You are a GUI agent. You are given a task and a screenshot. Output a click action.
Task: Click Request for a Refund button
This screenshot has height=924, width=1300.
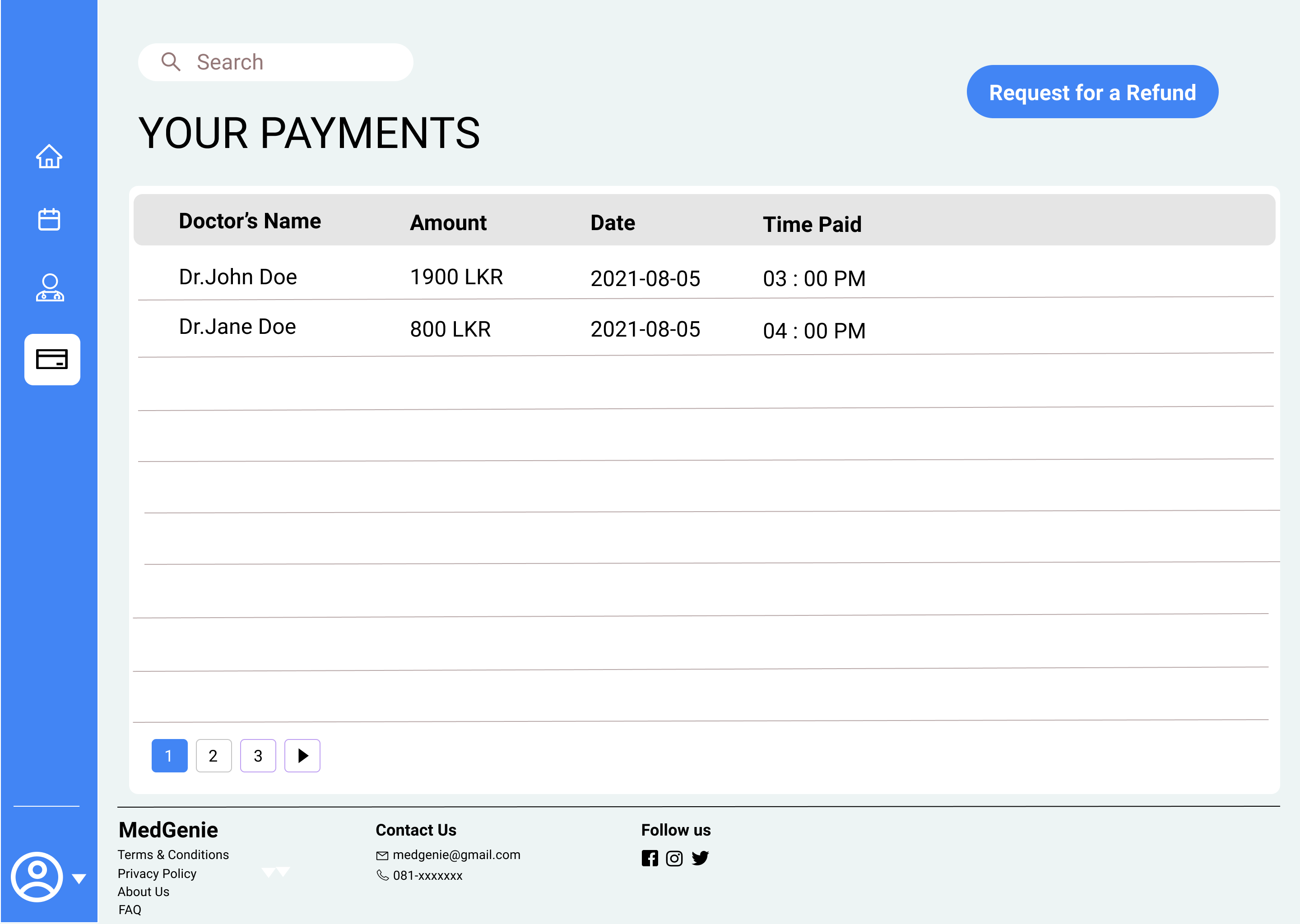tap(1091, 92)
